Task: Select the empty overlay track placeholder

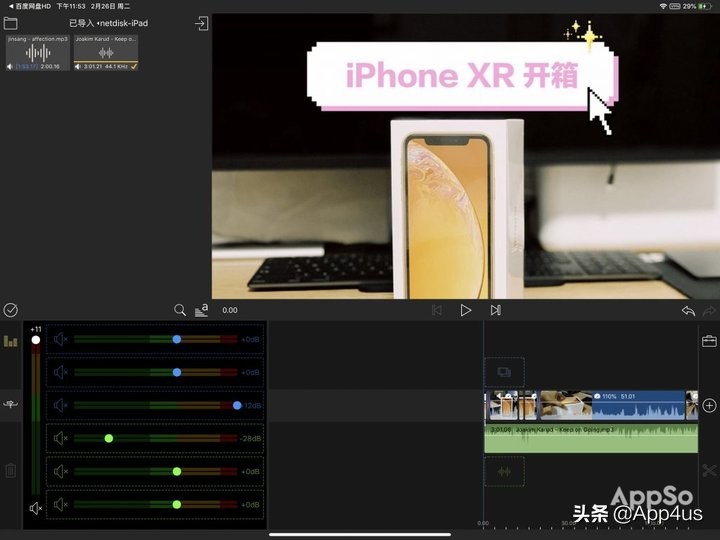Action: (504, 372)
